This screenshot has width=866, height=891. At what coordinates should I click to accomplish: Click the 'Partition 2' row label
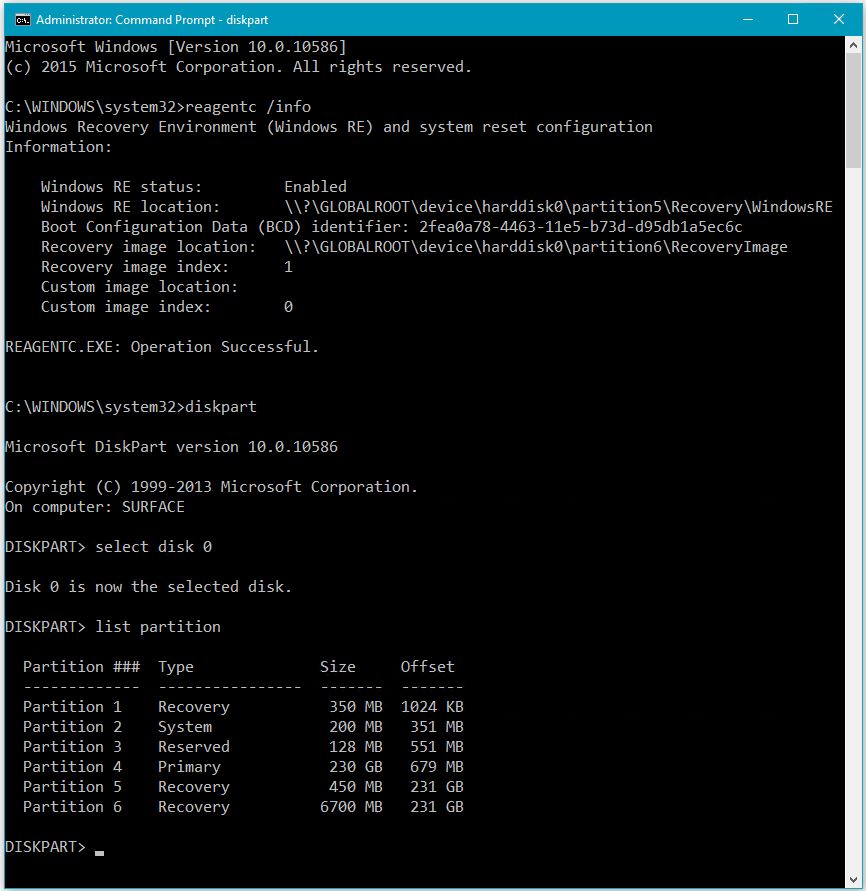(72, 727)
